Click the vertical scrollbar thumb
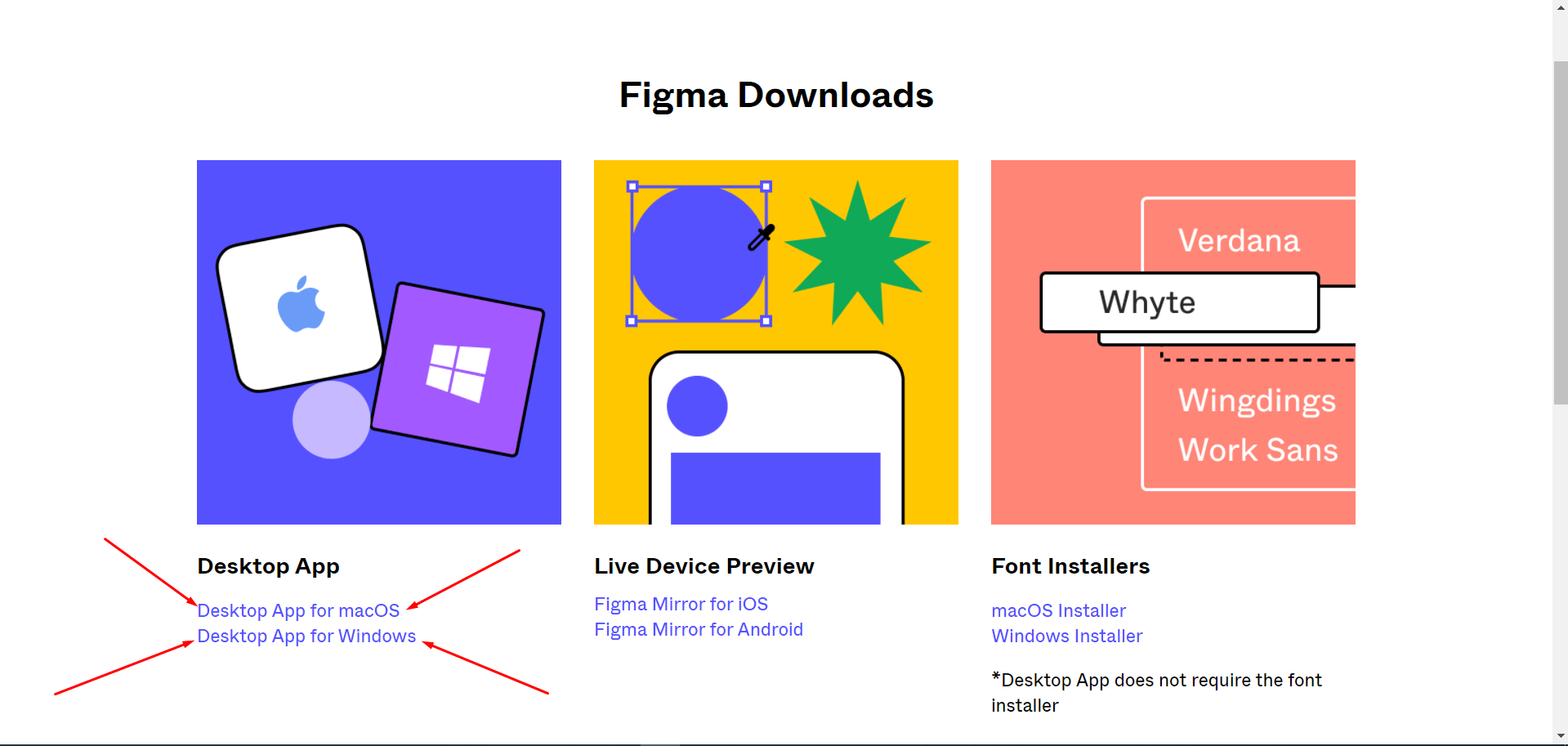This screenshot has height=746, width=1568. [1561, 232]
